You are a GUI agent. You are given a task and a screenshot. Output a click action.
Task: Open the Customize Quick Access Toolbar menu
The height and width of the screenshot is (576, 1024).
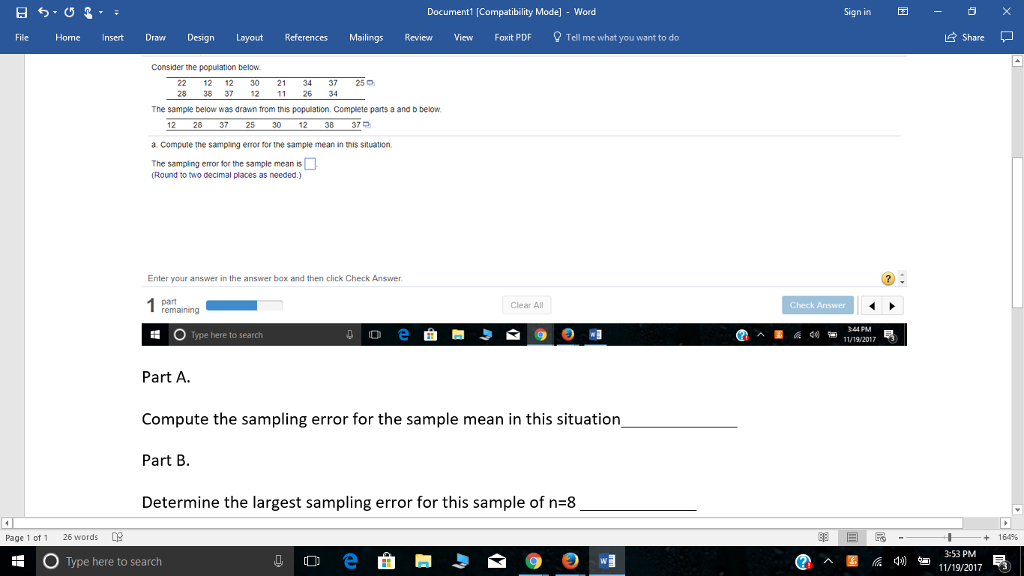(x=117, y=9)
